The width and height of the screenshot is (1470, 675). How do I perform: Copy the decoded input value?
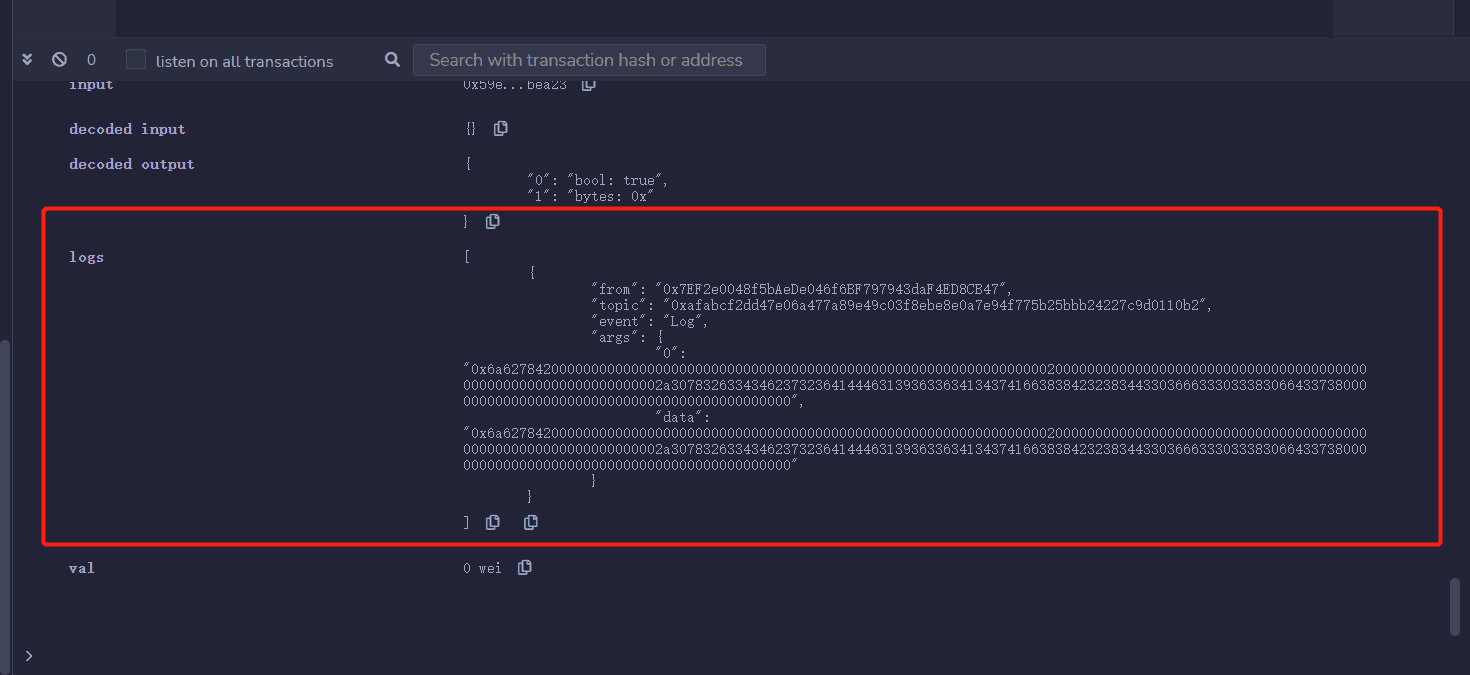point(500,128)
